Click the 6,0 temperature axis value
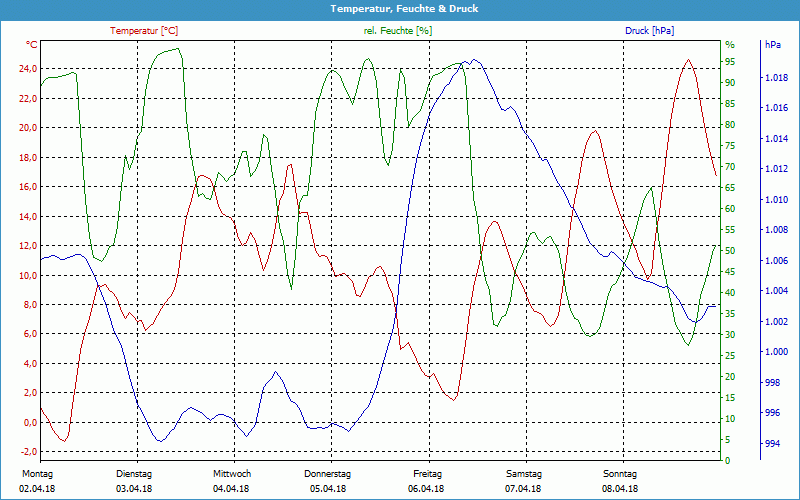This screenshot has height=500, width=800. click(x=30, y=334)
